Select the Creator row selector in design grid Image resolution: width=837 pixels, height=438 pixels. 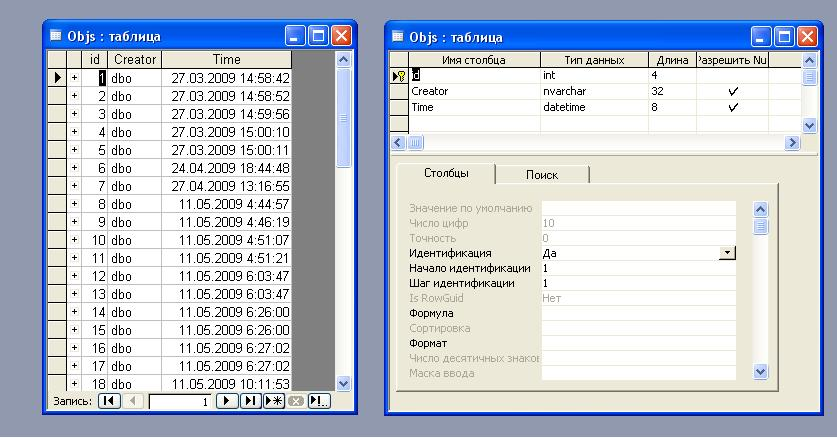[399, 91]
